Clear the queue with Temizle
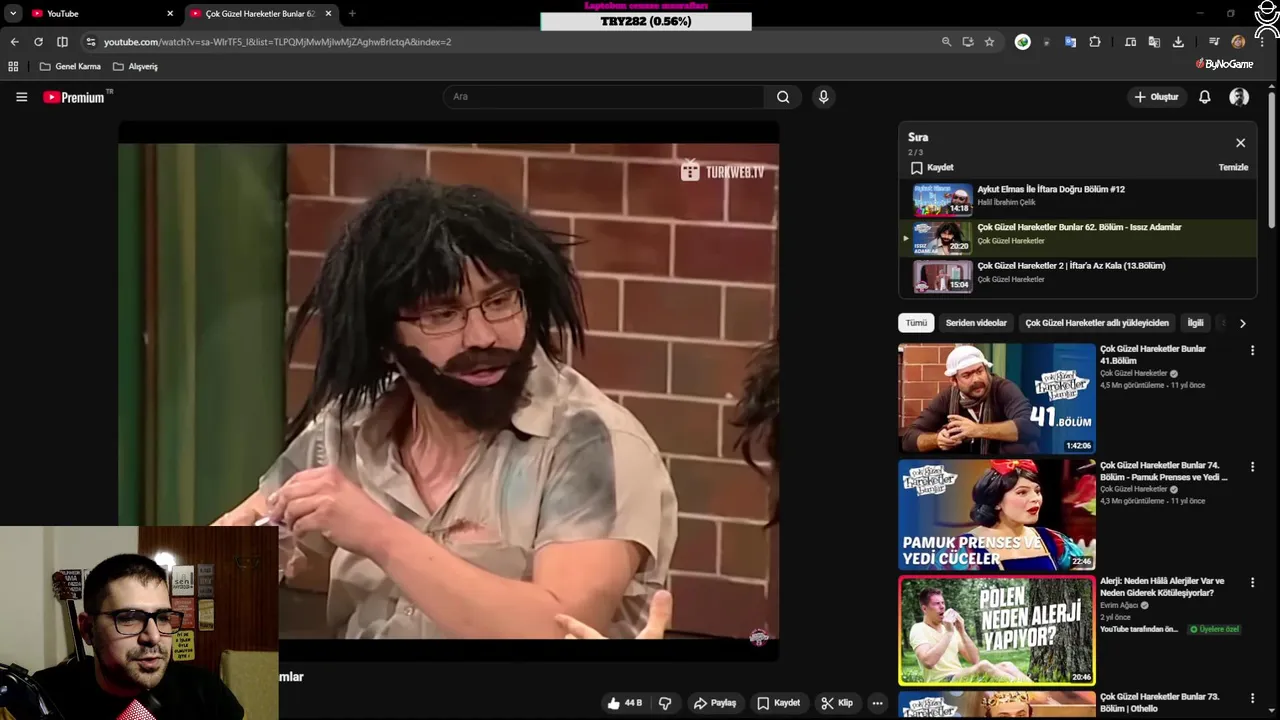Viewport: 1280px width, 720px height. tap(1233, 168)
